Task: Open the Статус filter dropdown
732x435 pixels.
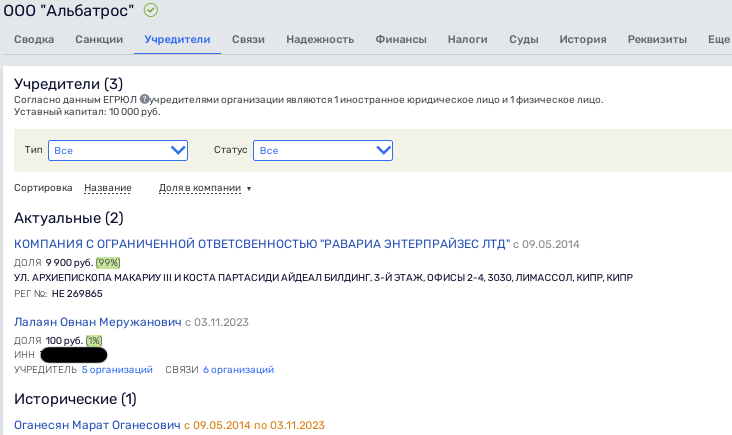Action: (x=323, y=150)
